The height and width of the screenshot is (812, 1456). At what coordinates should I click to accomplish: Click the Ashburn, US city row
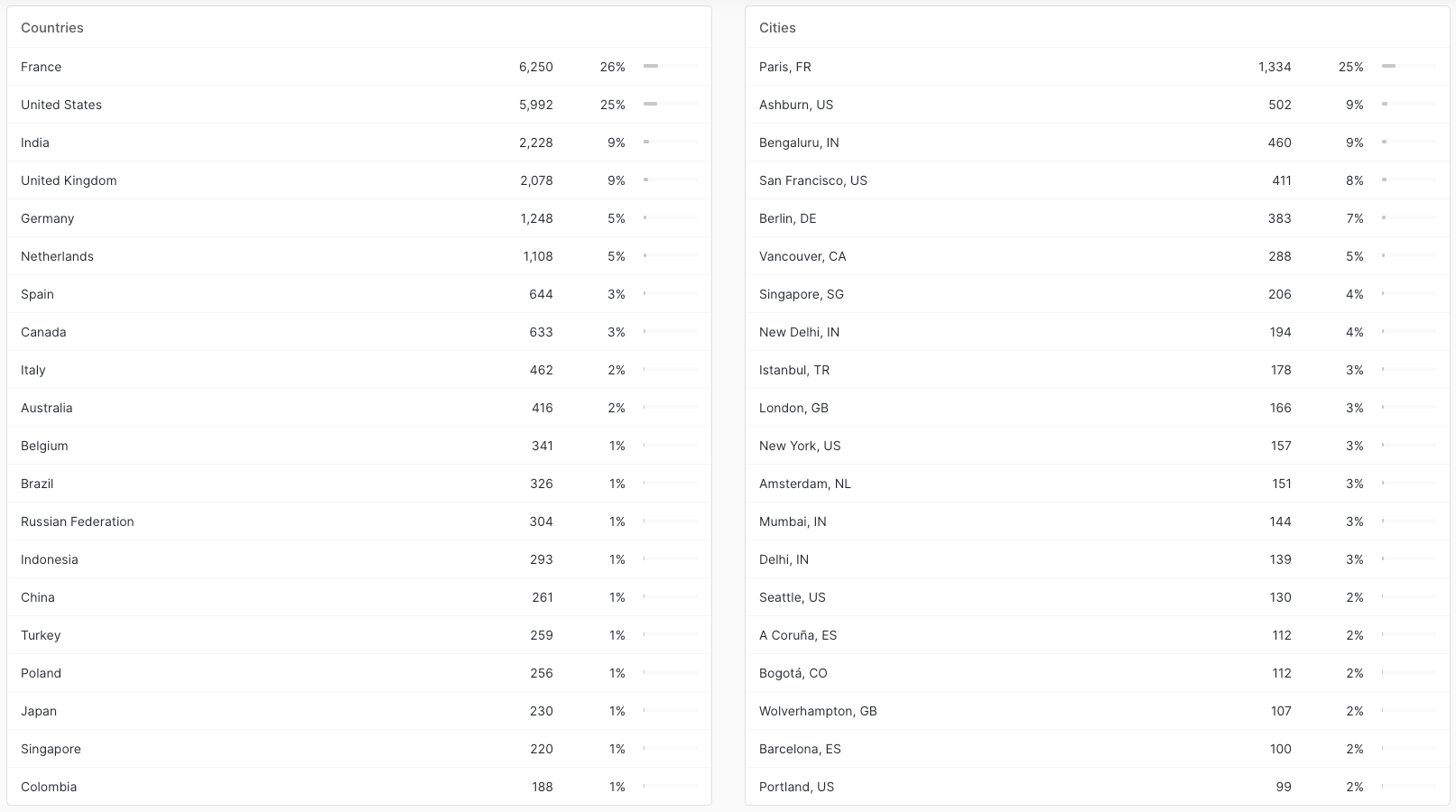[796, 105]
